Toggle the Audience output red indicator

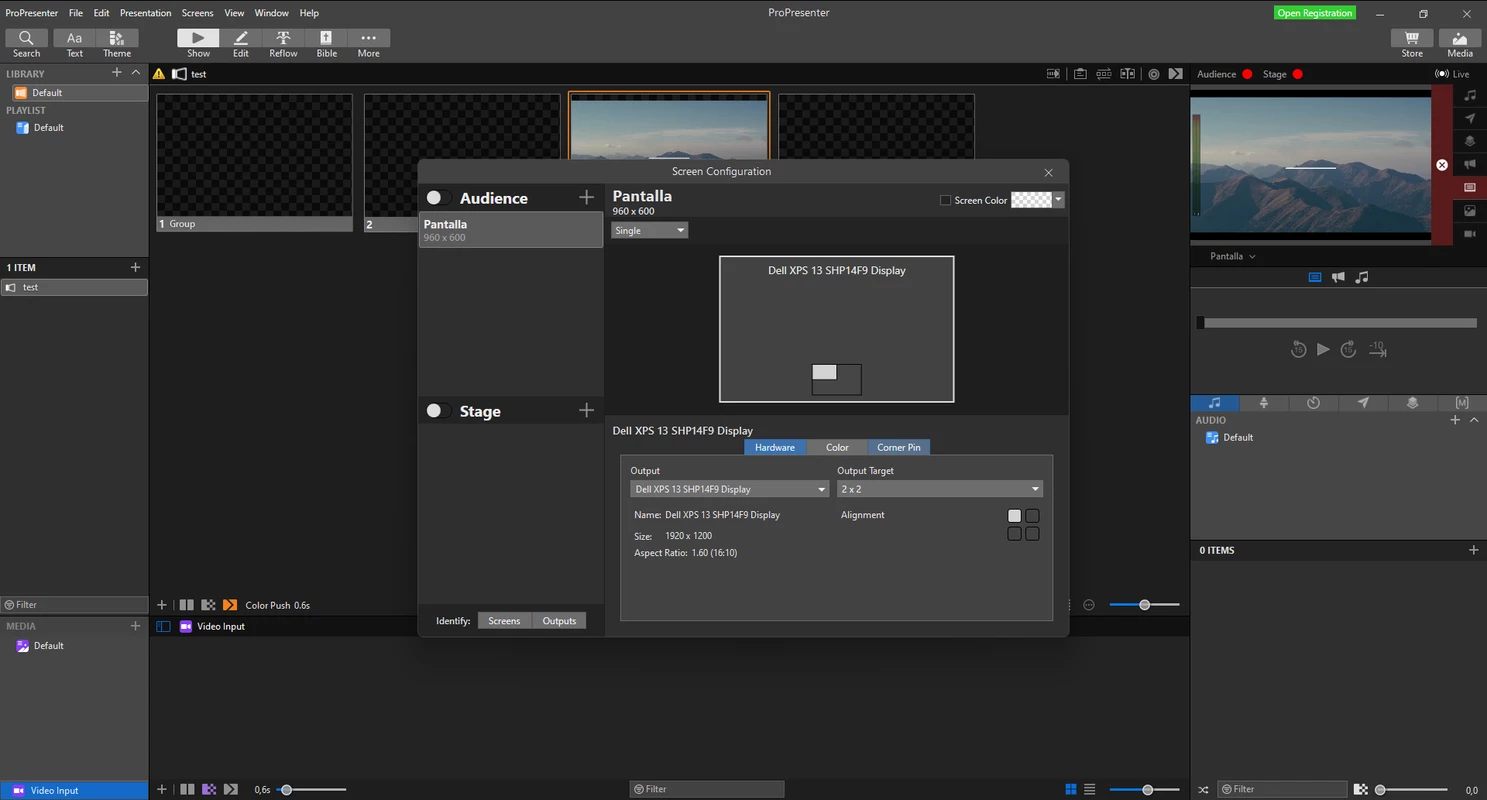pos(1247,74)
